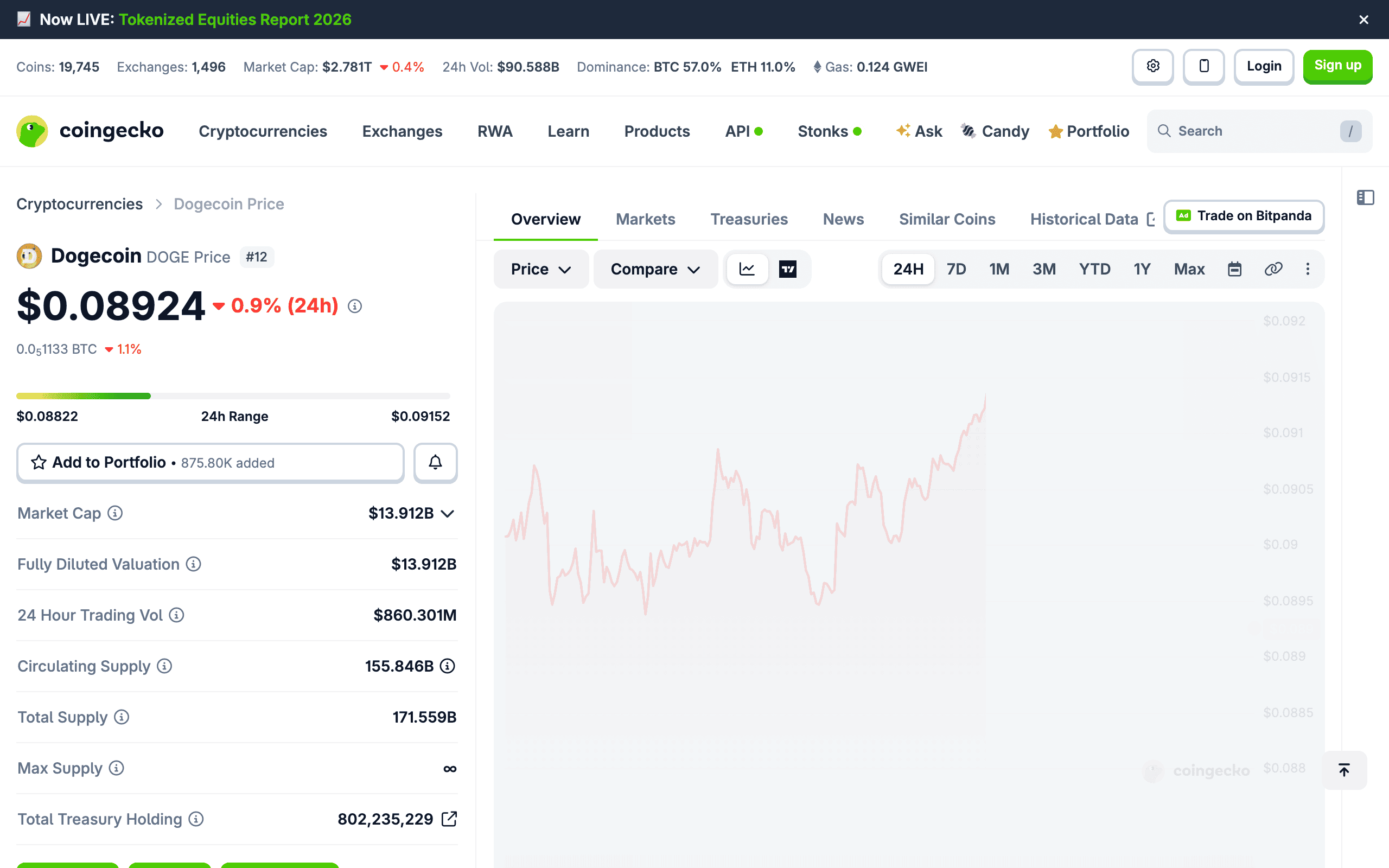Open external link beside 802,235,229 treasury holding
The width and height of the screenshot is (1389, 868).
[x=449, y=819]
